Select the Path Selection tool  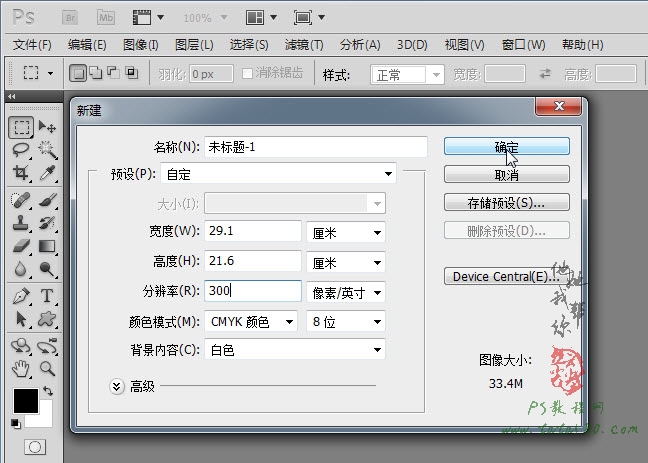tap(21, 319)
